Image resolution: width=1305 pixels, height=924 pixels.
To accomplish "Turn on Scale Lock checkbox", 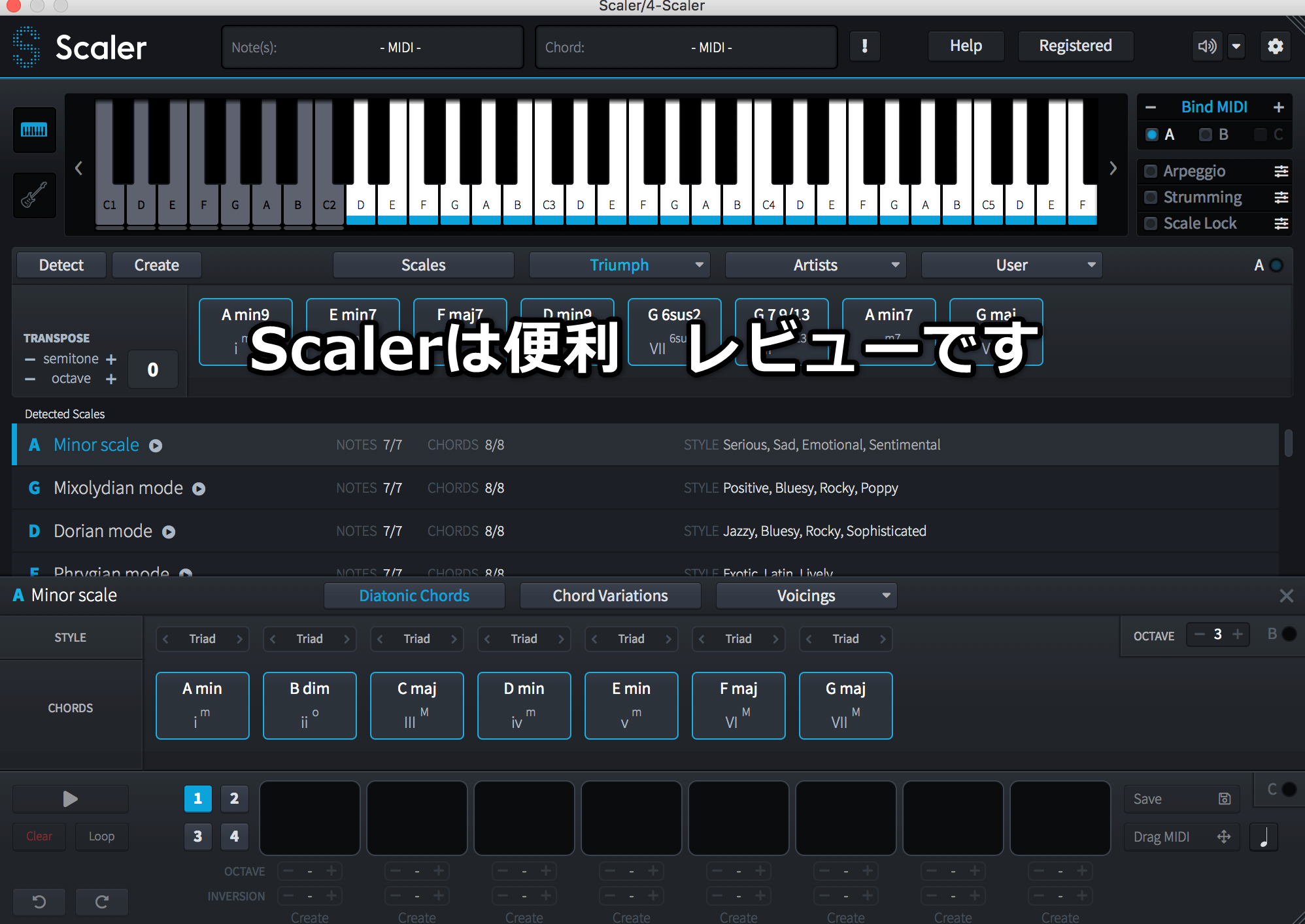I will coord(1151,223).
